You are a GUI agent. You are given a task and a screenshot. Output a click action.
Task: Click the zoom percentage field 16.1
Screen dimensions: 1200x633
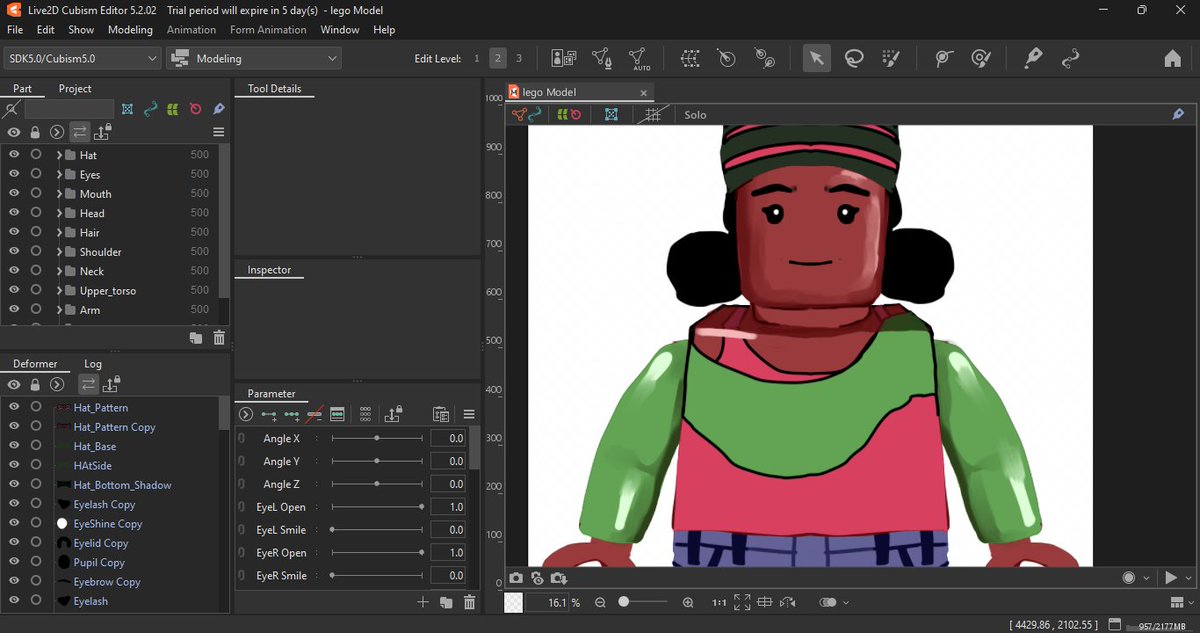tap(548, 603)
